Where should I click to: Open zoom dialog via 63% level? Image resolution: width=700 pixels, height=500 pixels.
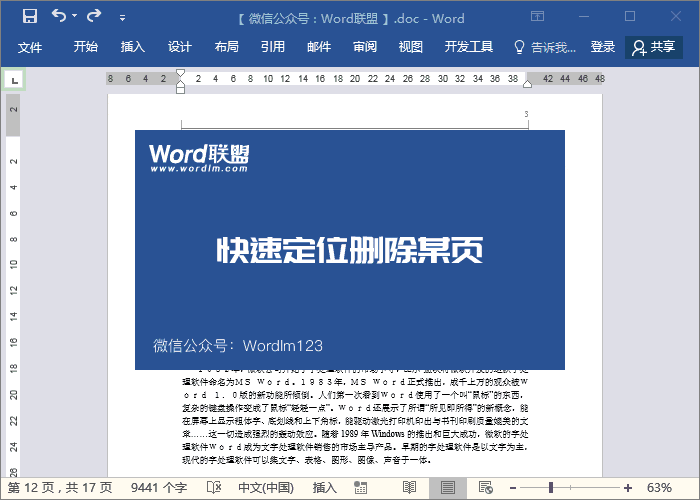659,488
